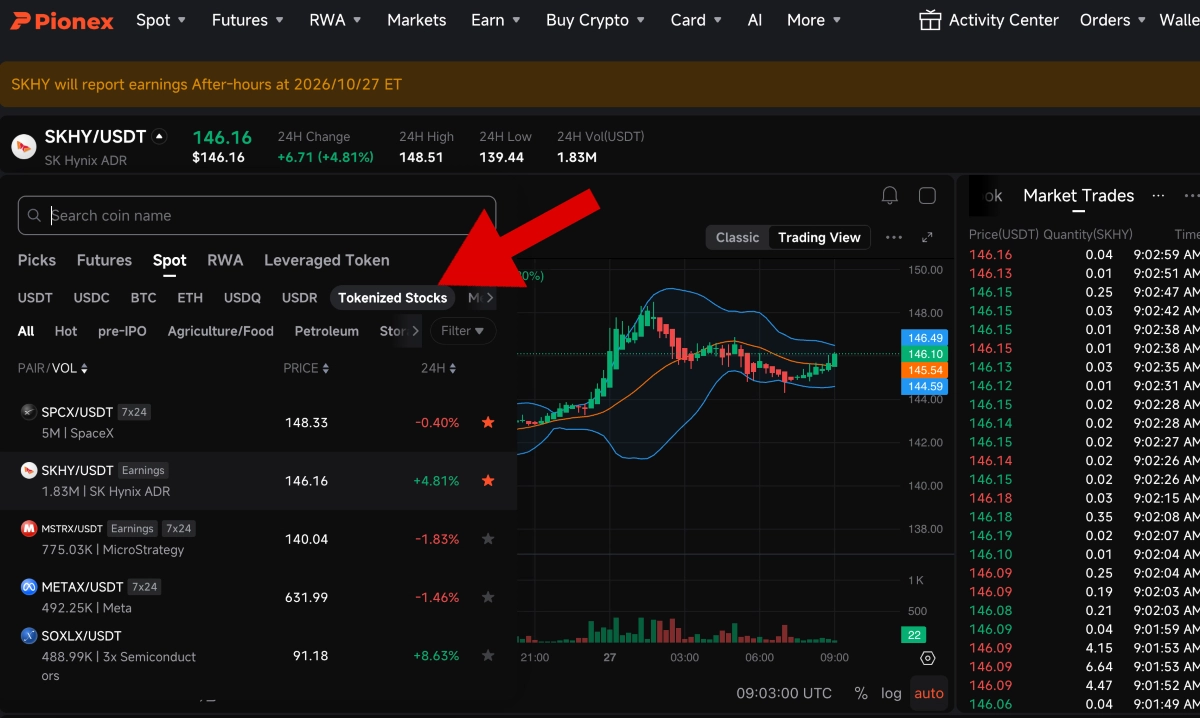Click the search magnifier icon

point(35,215)
